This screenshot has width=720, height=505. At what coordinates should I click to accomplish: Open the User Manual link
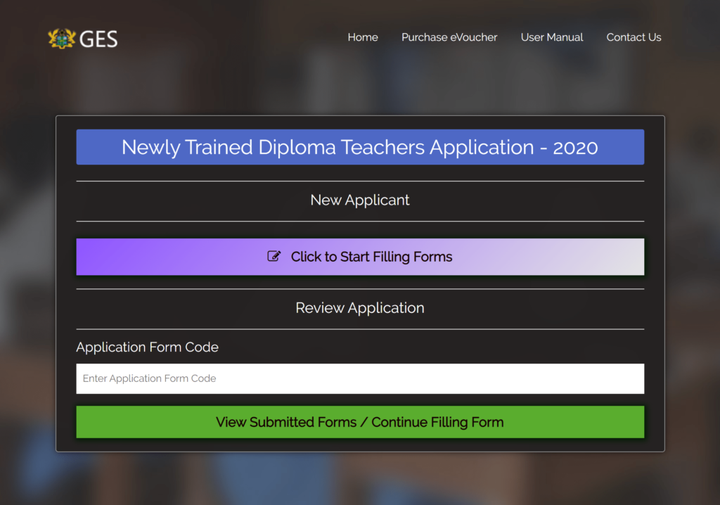tap(551, 37)
